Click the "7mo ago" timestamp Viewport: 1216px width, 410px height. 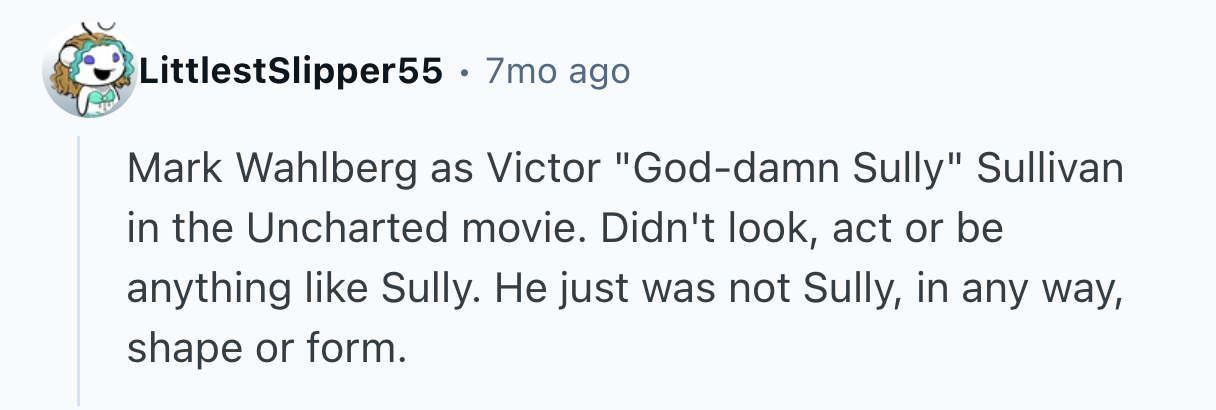[557, 72]
